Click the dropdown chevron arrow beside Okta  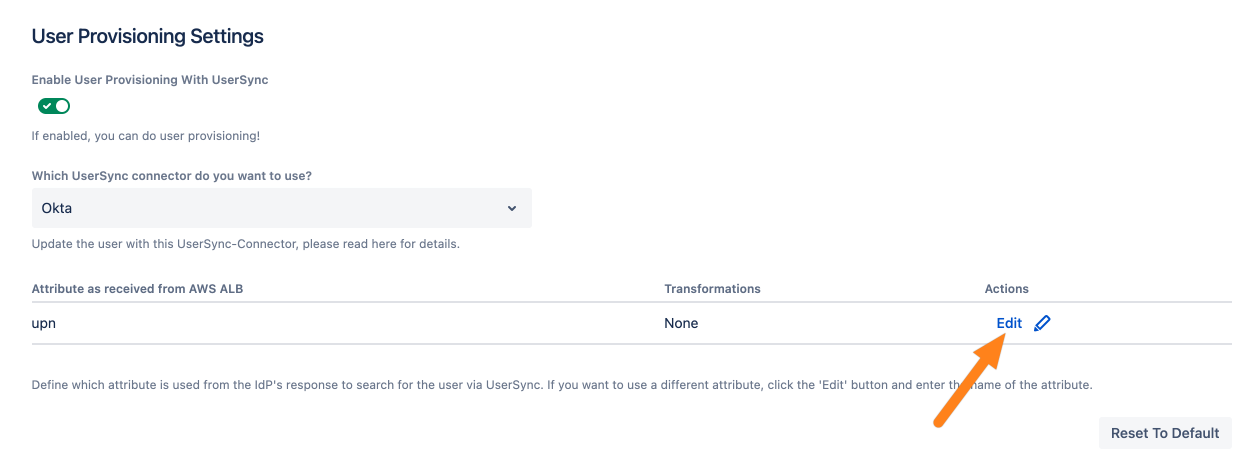pos(512,208)
